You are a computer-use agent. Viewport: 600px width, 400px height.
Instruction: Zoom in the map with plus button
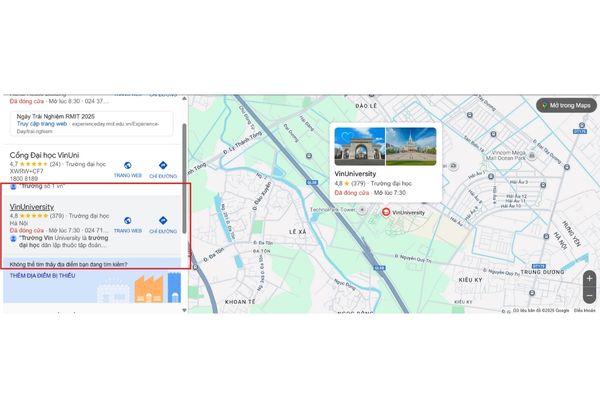[x=589, y=279]
